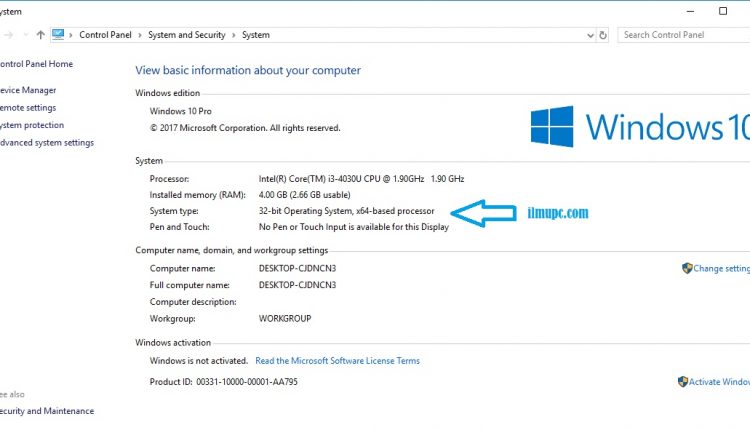This screenshot has height=430, width=750.
Task: Click the Windows 10 Pro edition text
Action: [180, 111]
